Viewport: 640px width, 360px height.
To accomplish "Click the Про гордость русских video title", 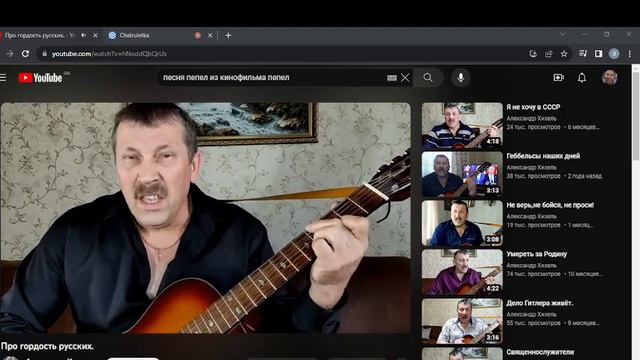I will click(x=47, y=346).
